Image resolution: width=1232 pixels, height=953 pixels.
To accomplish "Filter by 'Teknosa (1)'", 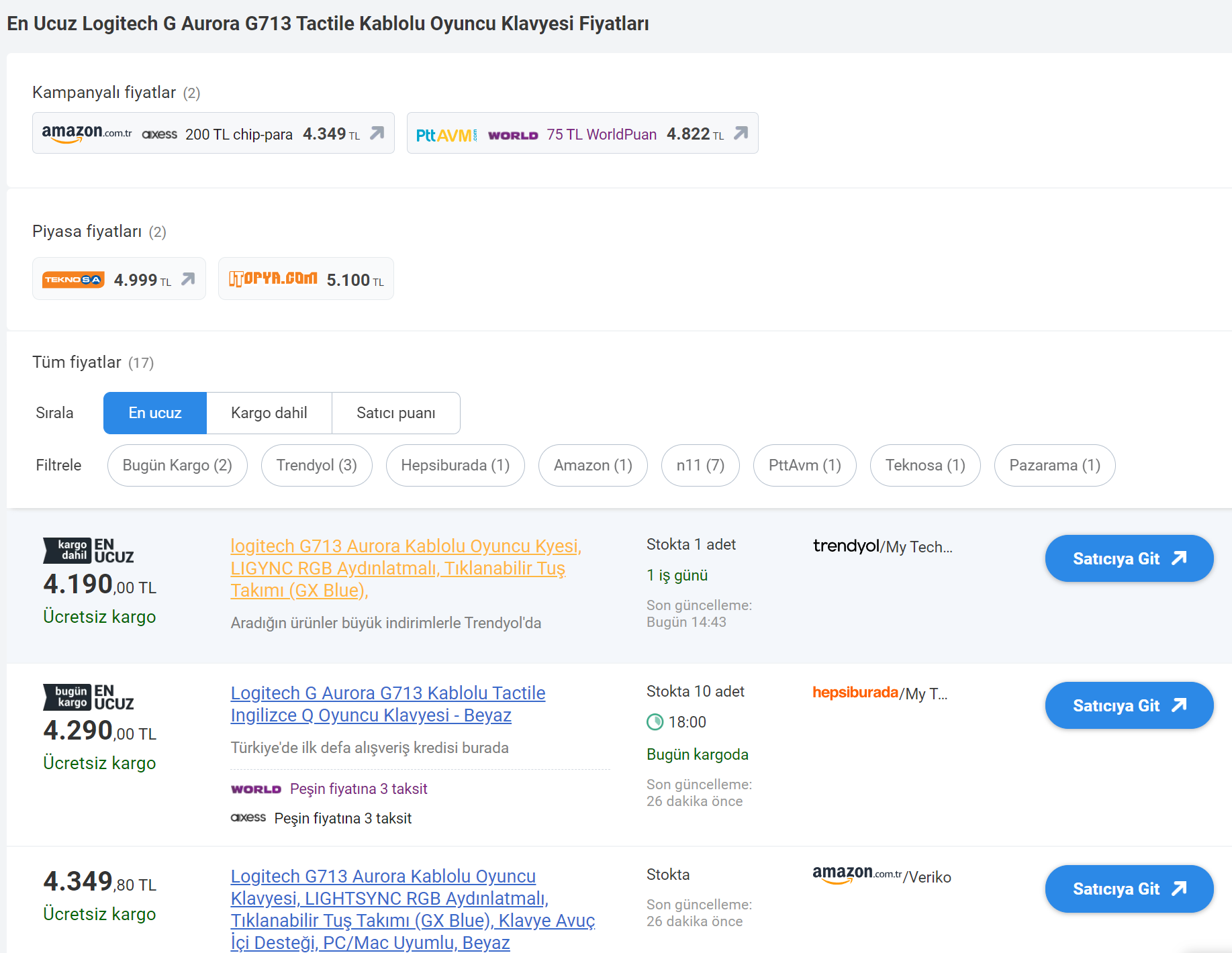I will click(925, 465).
